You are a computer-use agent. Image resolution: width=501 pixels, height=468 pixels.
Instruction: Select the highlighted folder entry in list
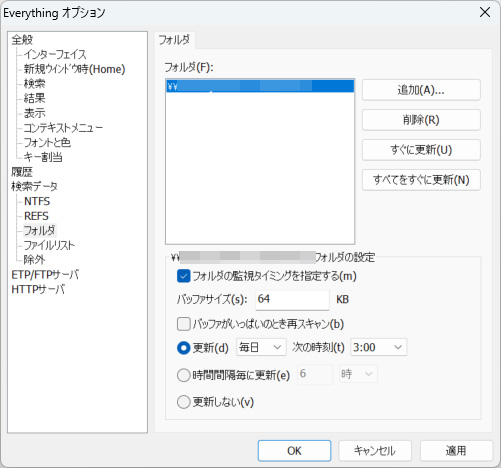click(260, 86)
